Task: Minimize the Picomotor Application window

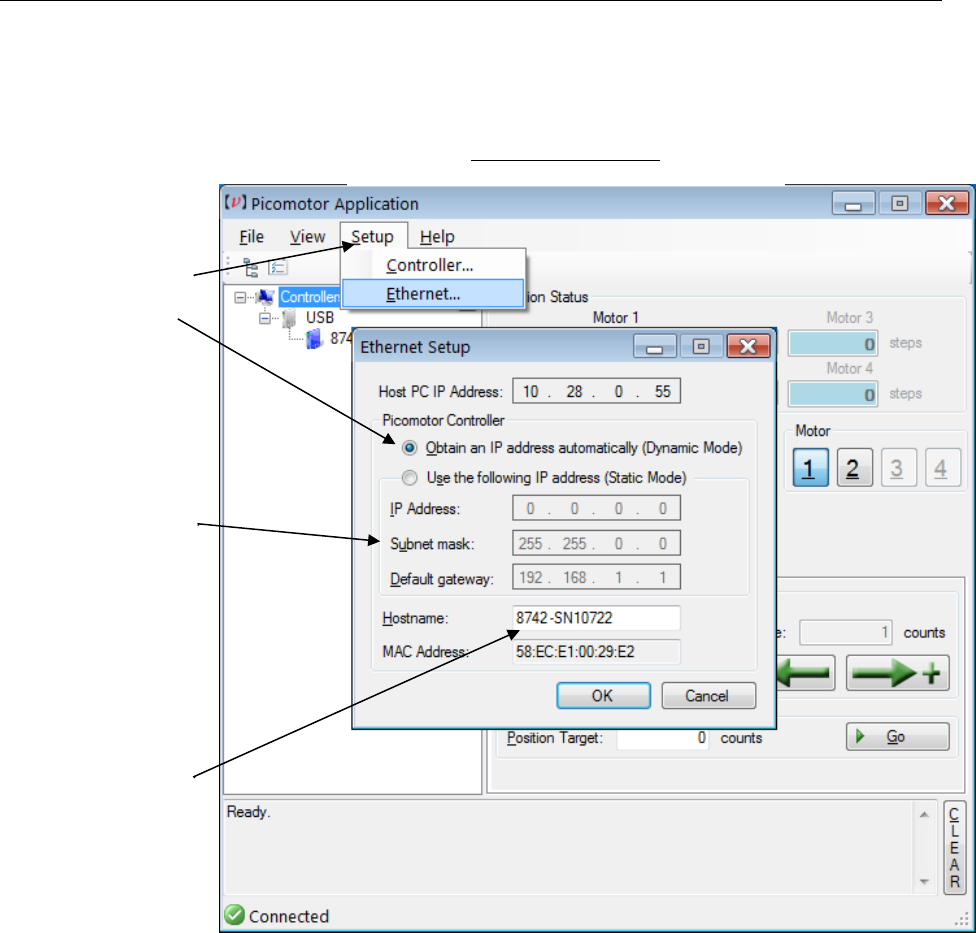Action: [853, 203]
